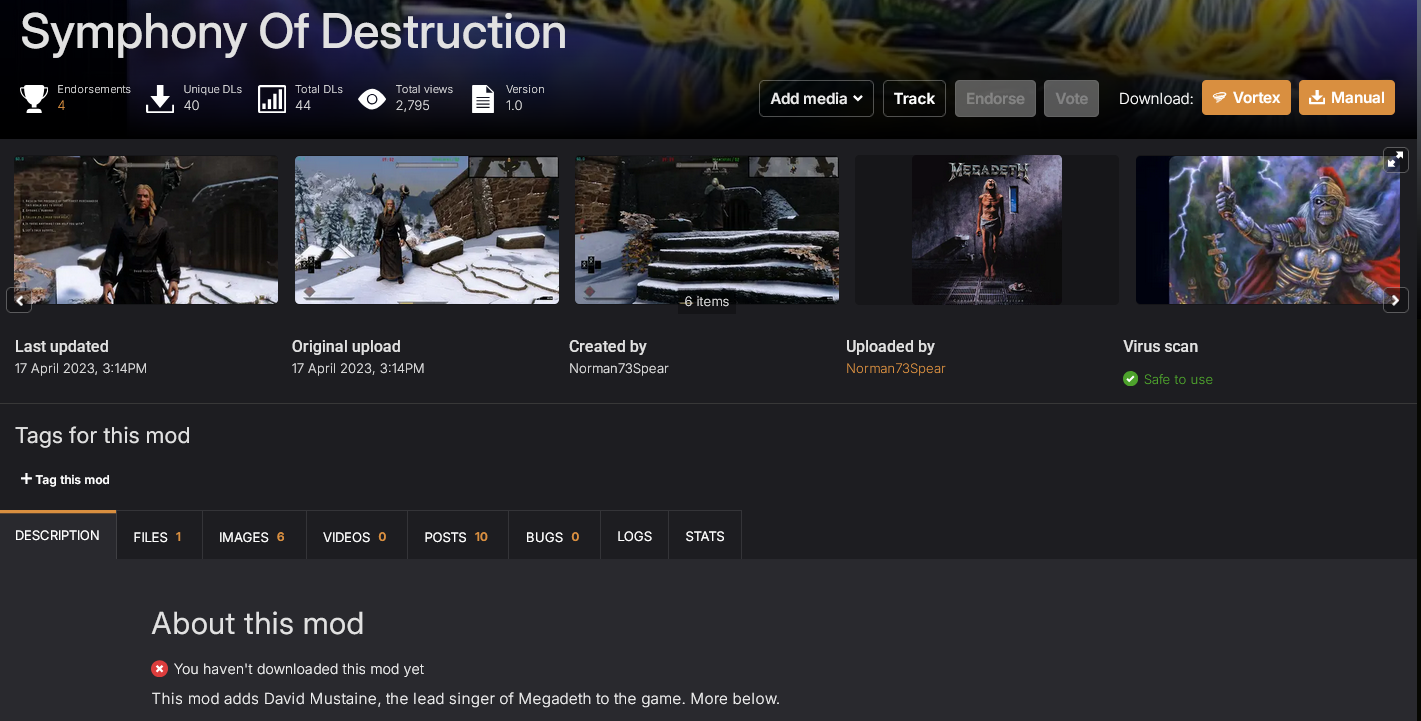Open the Images tab
Screen dimensions: 1421x721
pos(253,537)
